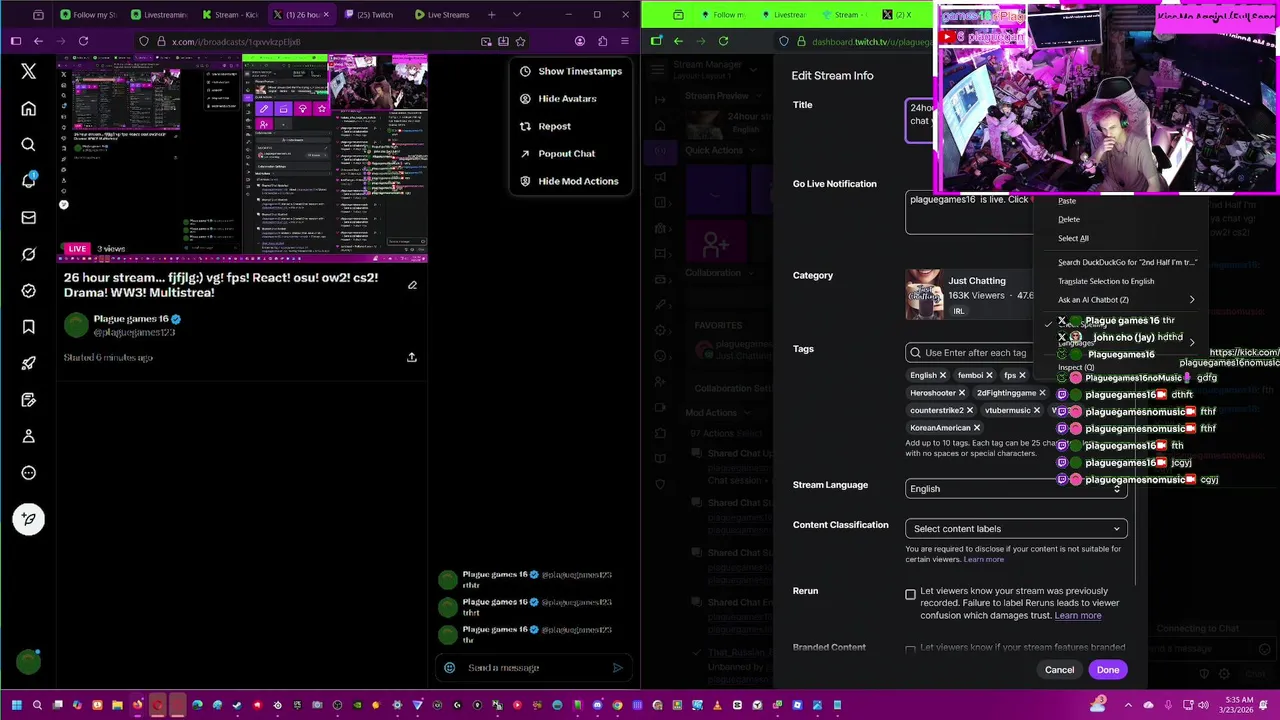
Task: Choose Translate Selection to English
Action: tap(1106, 281)
